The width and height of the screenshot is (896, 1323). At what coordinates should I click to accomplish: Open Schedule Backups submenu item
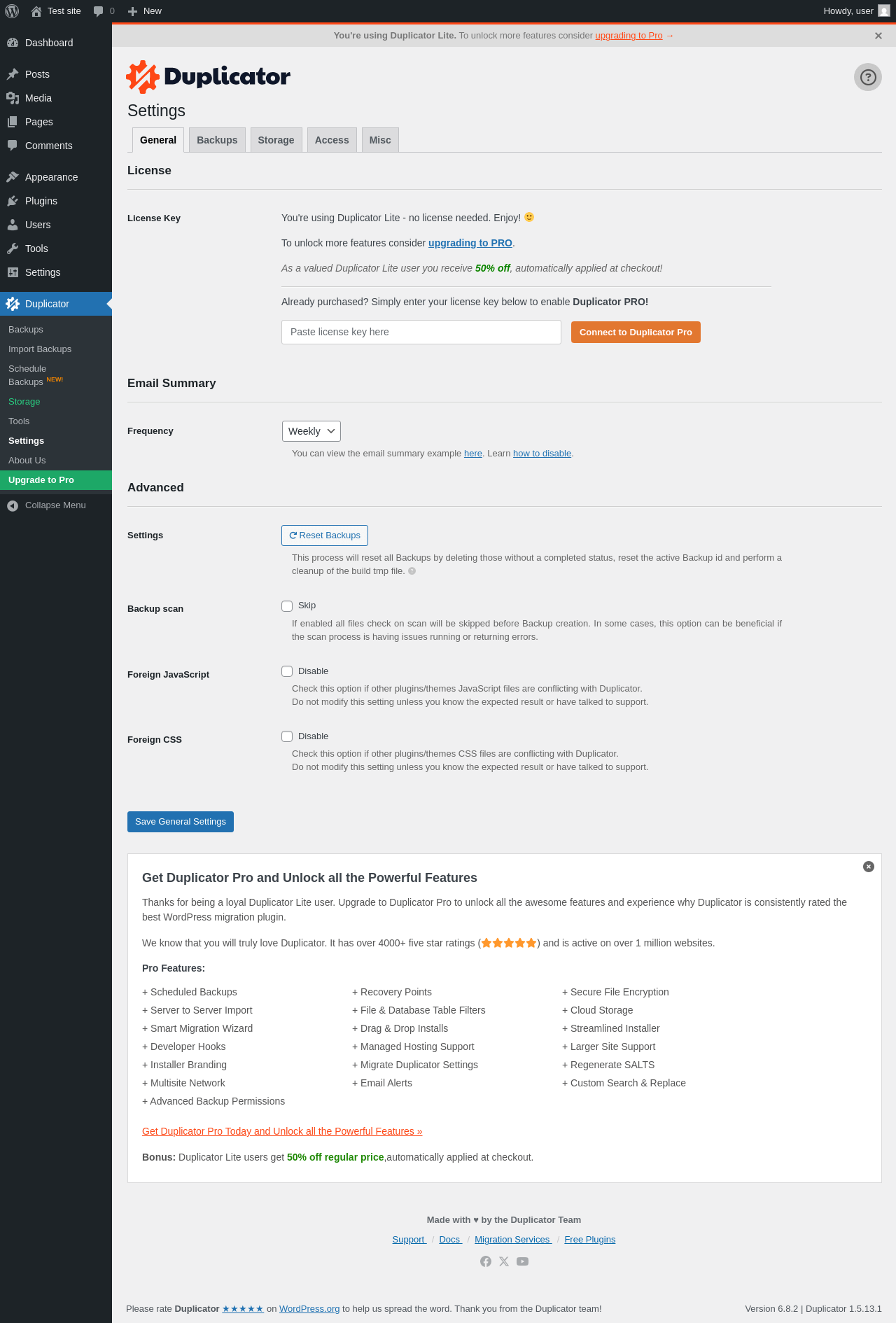pyautogui.click(x=56, y=375)
